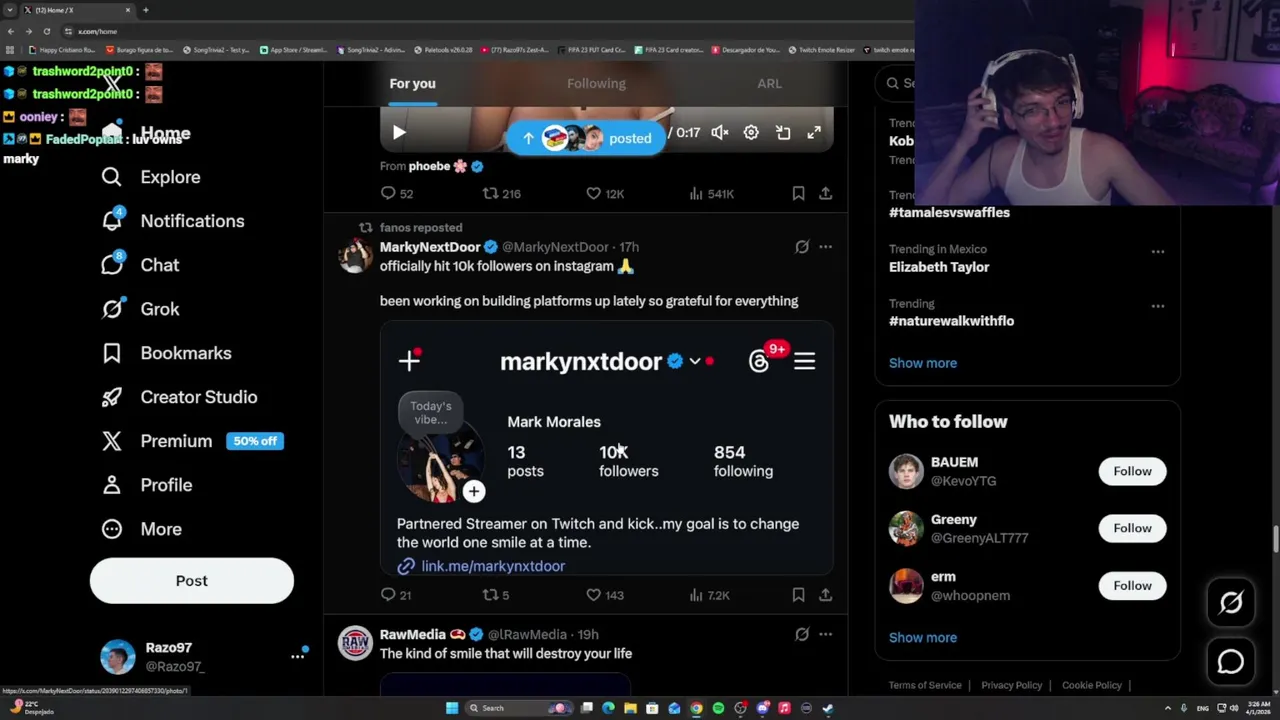Viewport: 1280px width, 720px height.
Task: Follow BAUEM
Action: (1132, 471)
